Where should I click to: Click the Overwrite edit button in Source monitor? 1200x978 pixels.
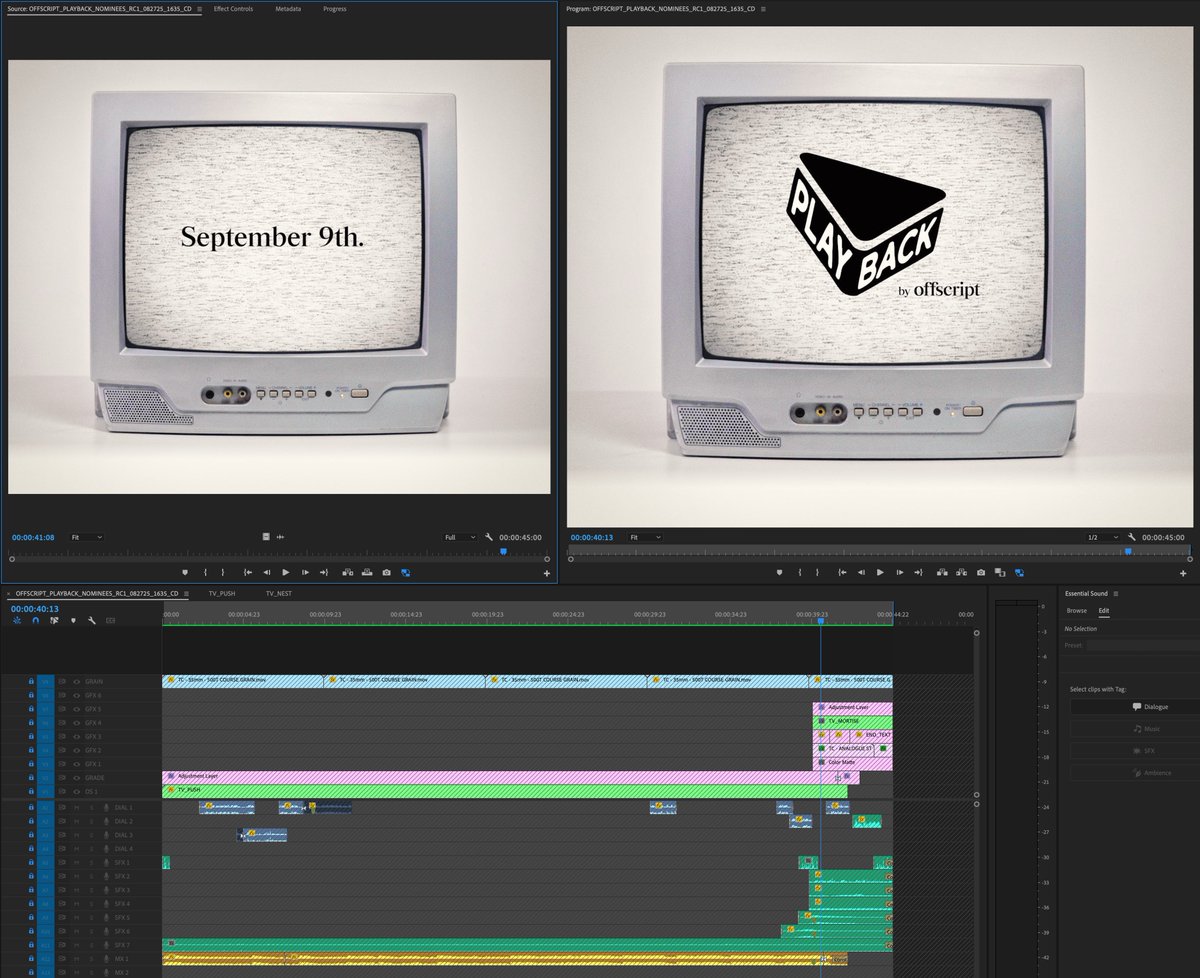(367, 572)
